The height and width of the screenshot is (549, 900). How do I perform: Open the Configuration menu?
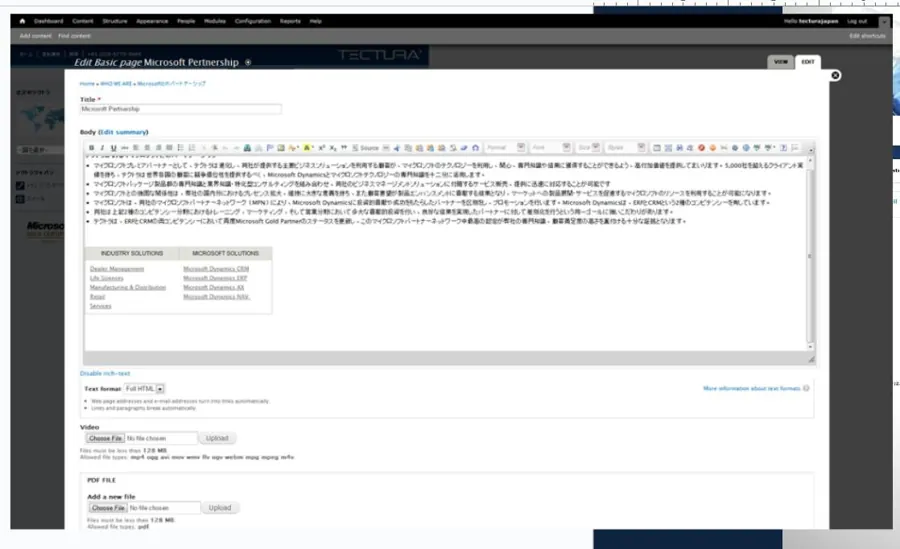coord(253,21)
